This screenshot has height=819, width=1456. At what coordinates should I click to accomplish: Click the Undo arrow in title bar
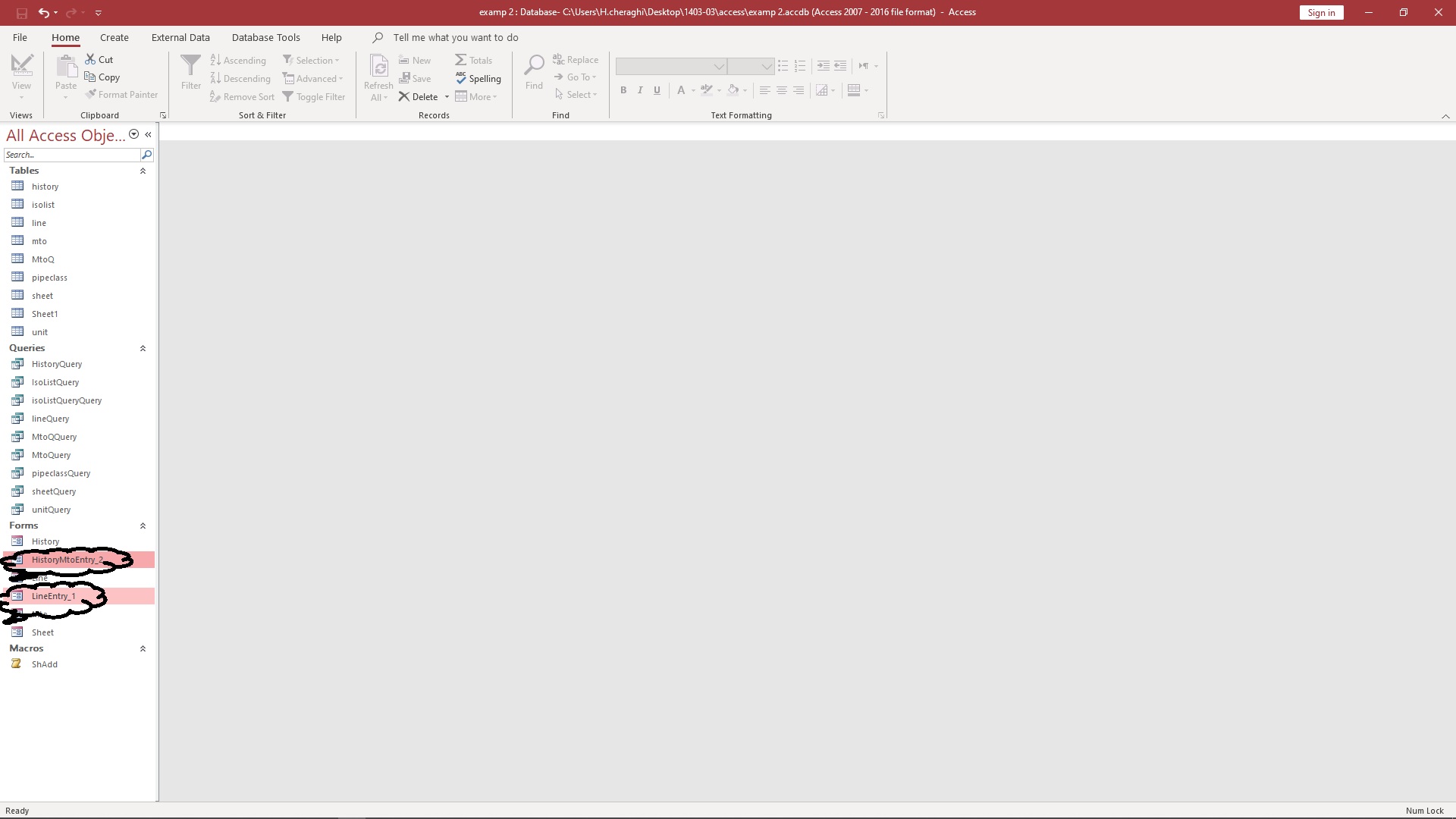pyautogui.click(x=44, y=13)
